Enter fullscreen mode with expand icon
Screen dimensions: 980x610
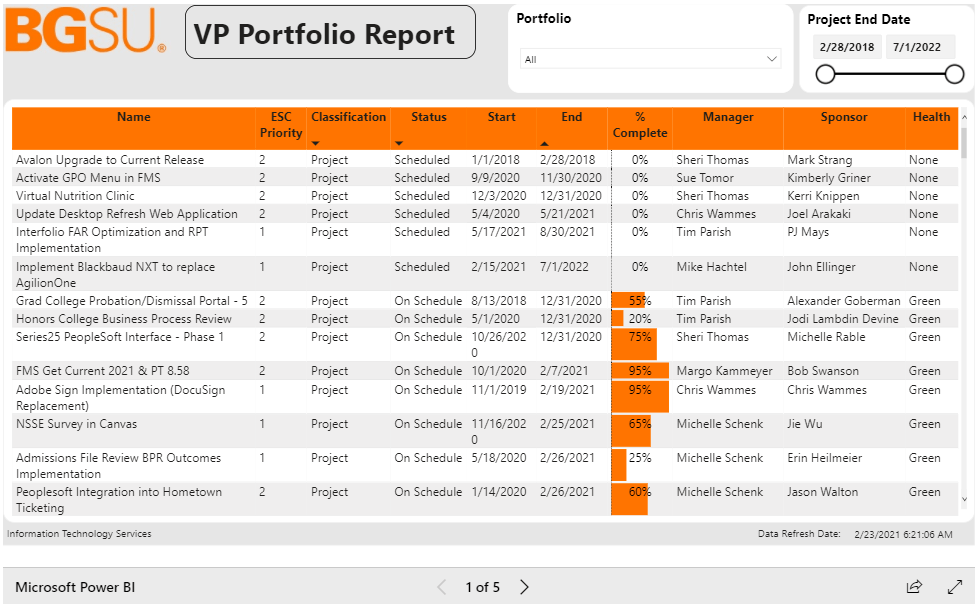(x=955, y=587)
